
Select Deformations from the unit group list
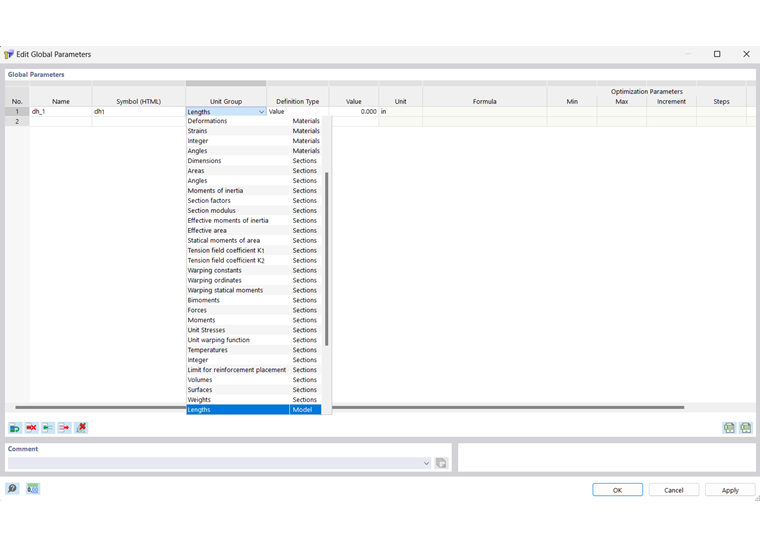253,121
